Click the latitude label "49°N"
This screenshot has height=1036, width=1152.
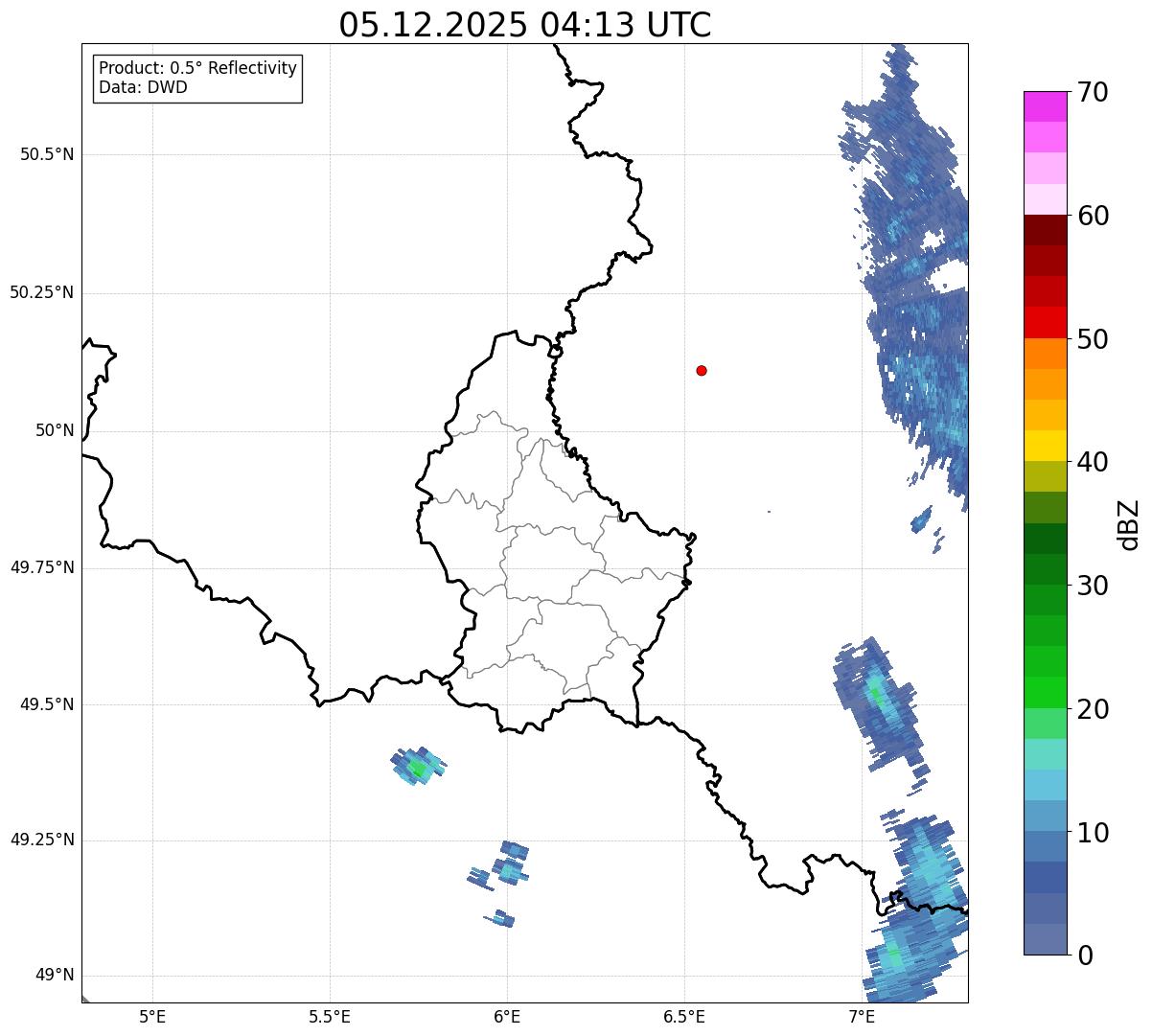point(55,976)
